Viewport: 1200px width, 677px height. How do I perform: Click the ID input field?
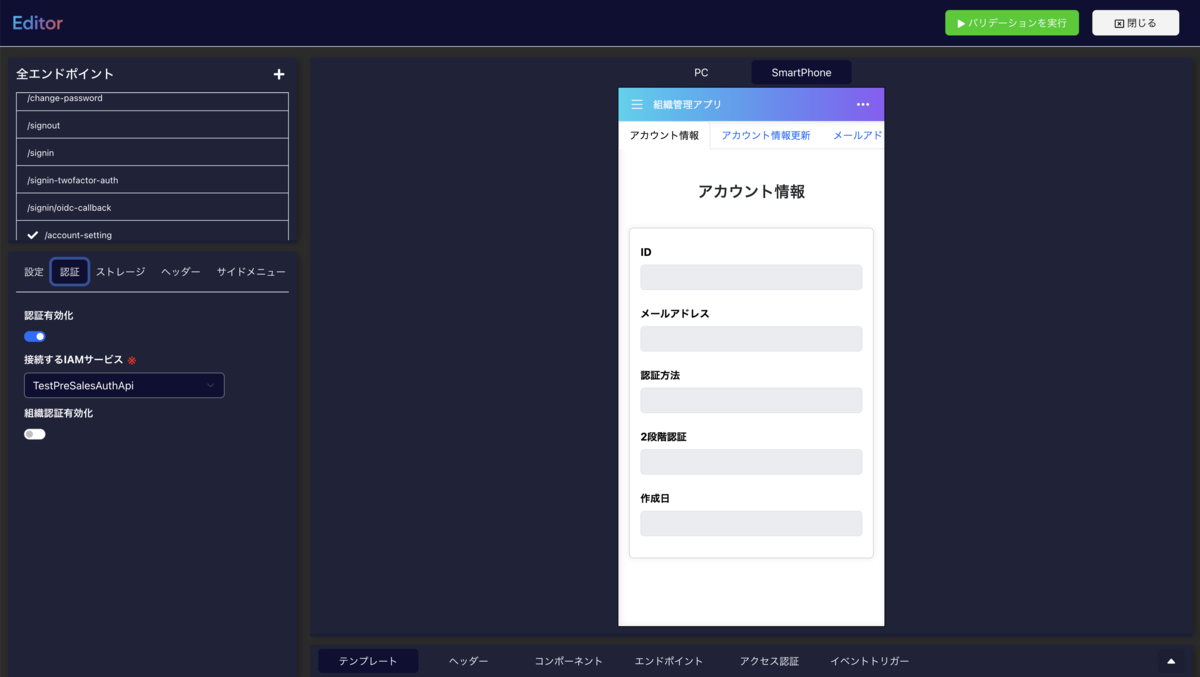[751, 277]
